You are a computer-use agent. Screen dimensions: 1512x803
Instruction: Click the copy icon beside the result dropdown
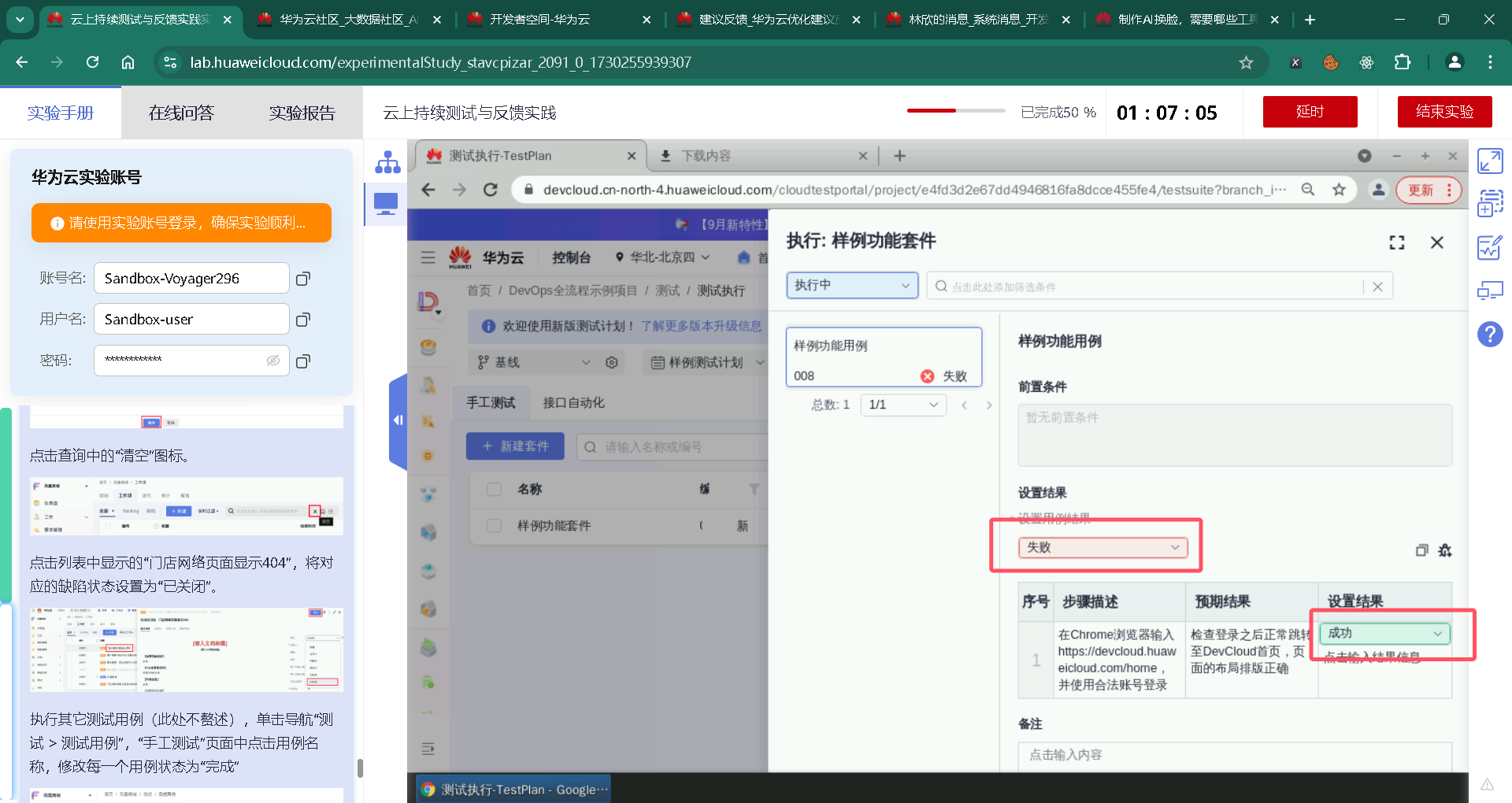pyautogui.click(x=1421, y=550)
